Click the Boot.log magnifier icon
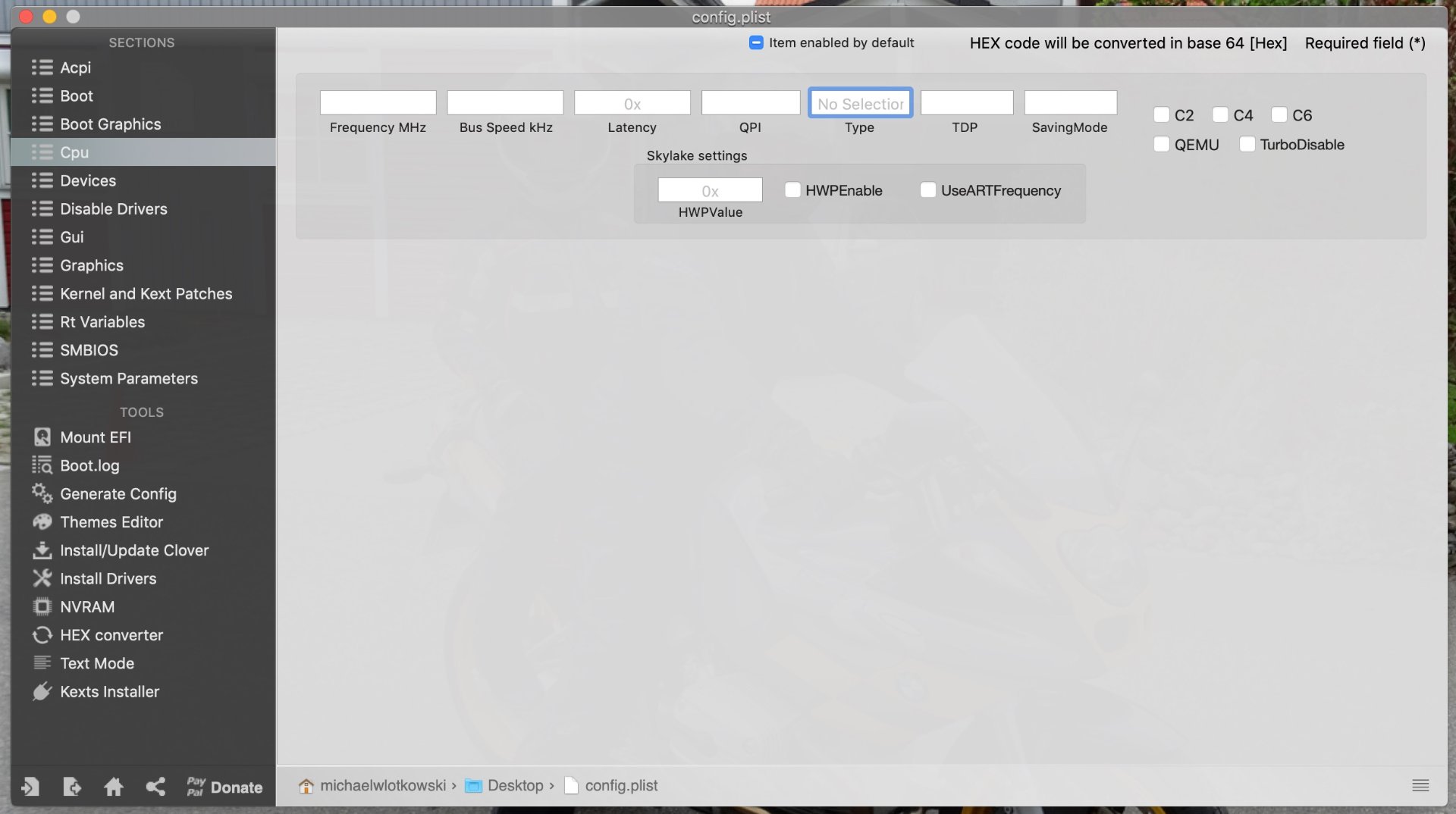 coord(42,465)
